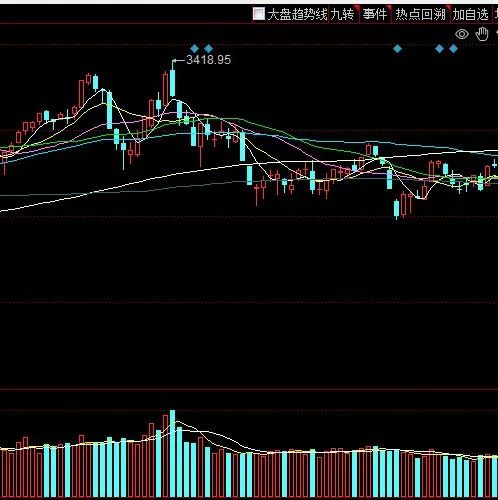Toggle the eye visibility icon
Image resolution: width=498 pixels, height=500 pixels.
tap(462, 34)
